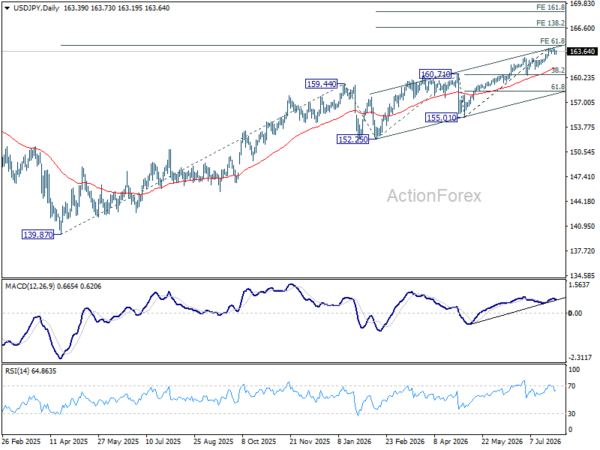Click the RSI 100 scale label
600x450 pixels.
click(x=574, y=370)
